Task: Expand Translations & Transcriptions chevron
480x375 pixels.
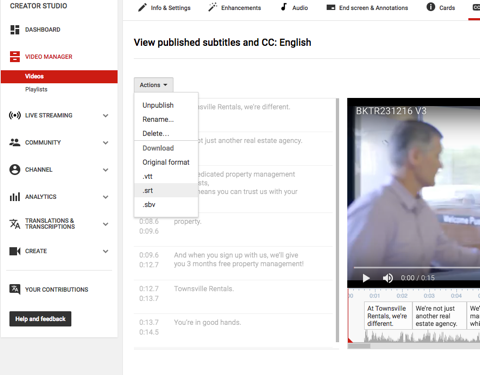Action: click(x=106, y=224)
